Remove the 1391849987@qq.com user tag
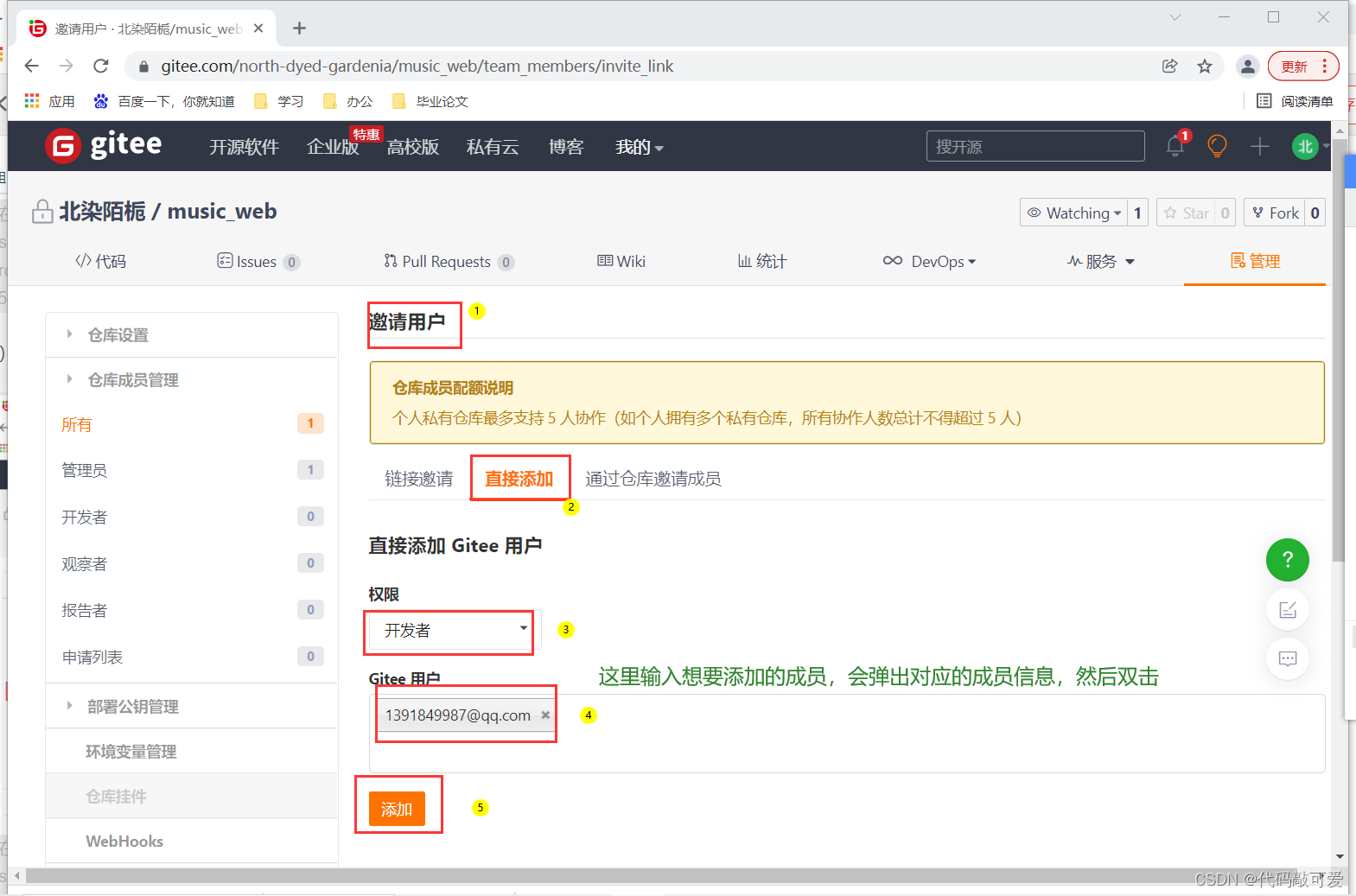Image resolution: width=1356 pixels, height=896 pixels. coord(545,715)
